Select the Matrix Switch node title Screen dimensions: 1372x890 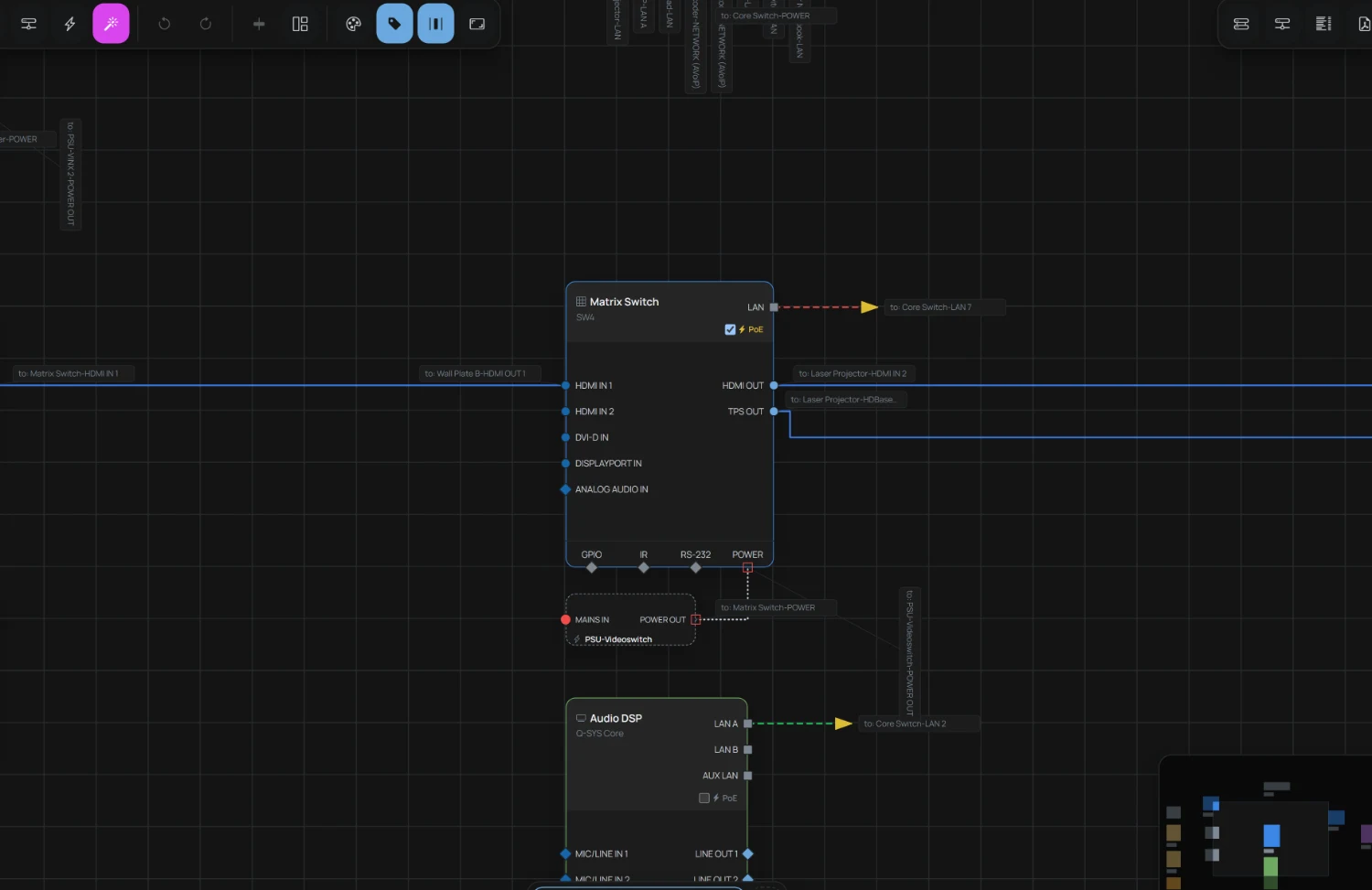[x=624, y=302]
